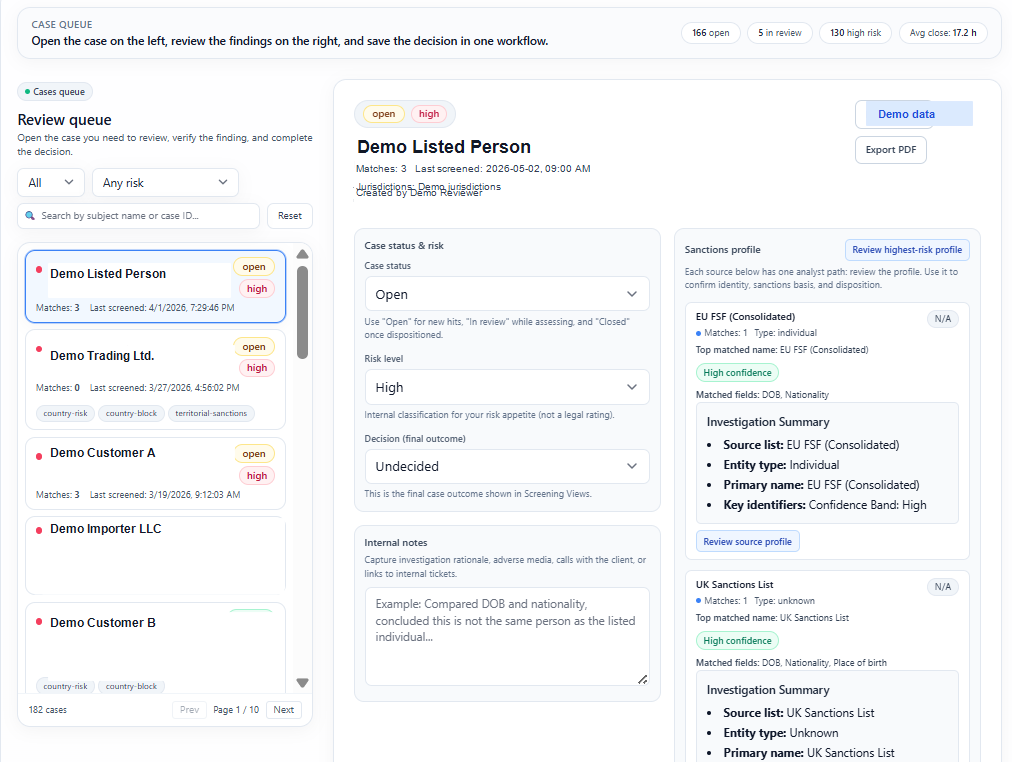Click the '182 cases' count text
The height and width of the screenshot is (762, 1012).
(48, 710)
